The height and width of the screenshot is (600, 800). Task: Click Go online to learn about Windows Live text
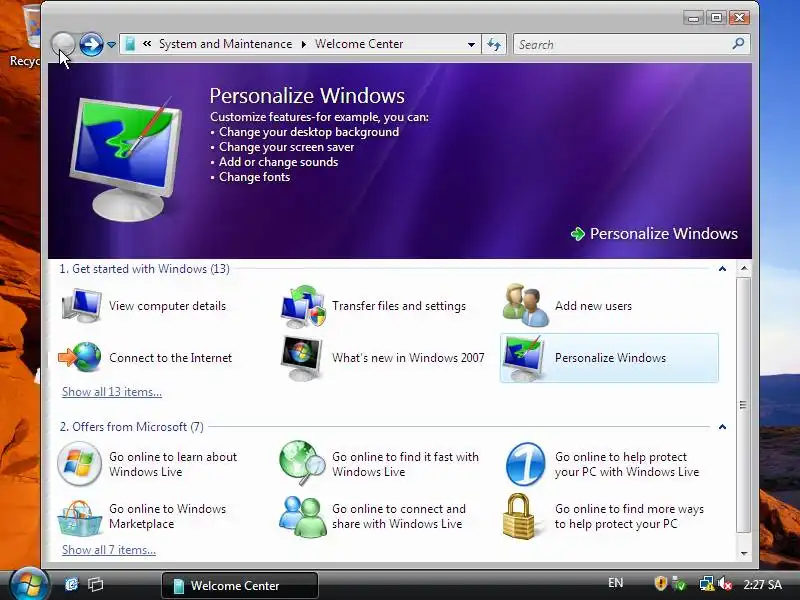173,464
